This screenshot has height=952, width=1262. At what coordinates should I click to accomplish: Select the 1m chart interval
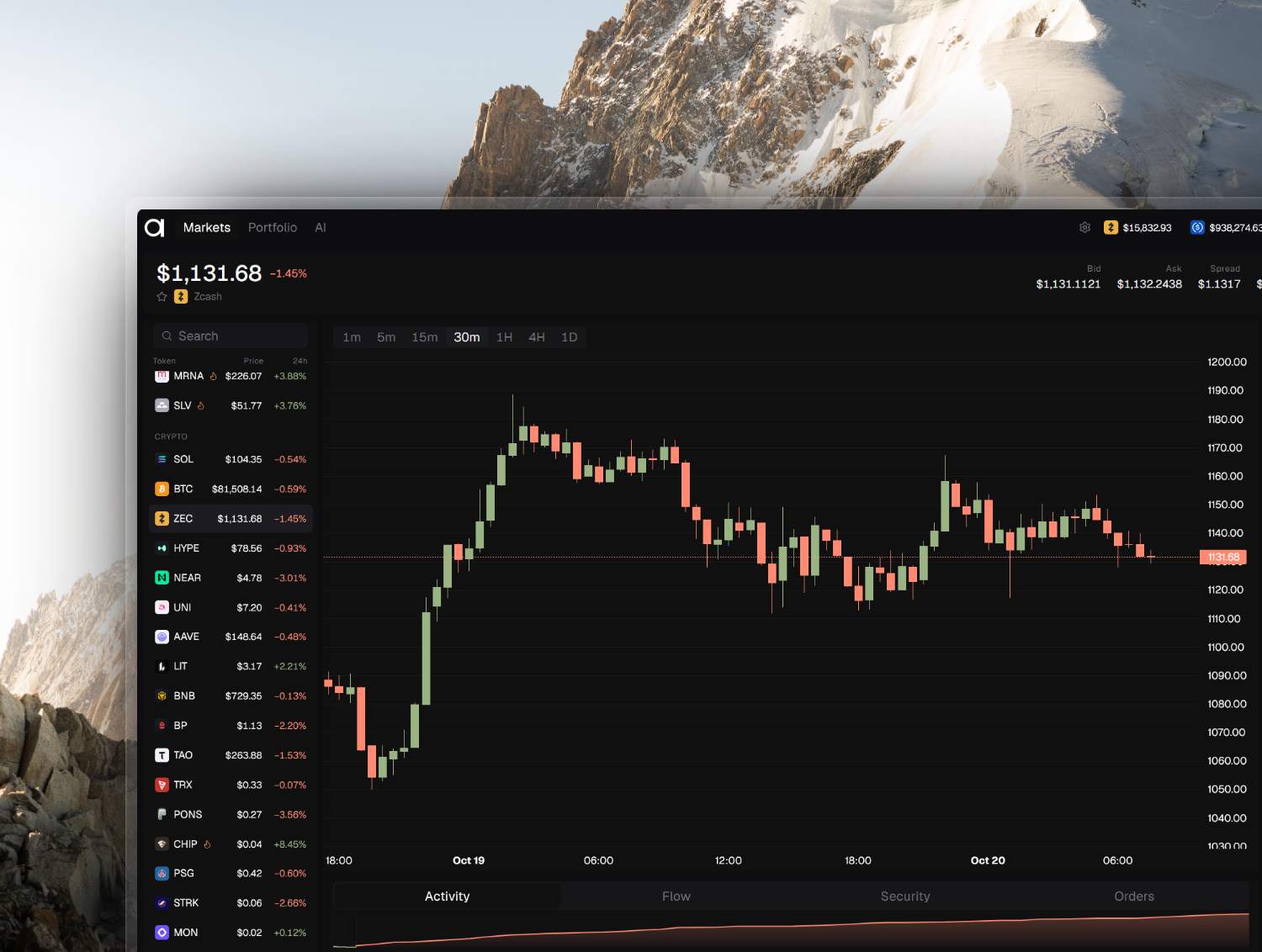(x=352, y=337)
